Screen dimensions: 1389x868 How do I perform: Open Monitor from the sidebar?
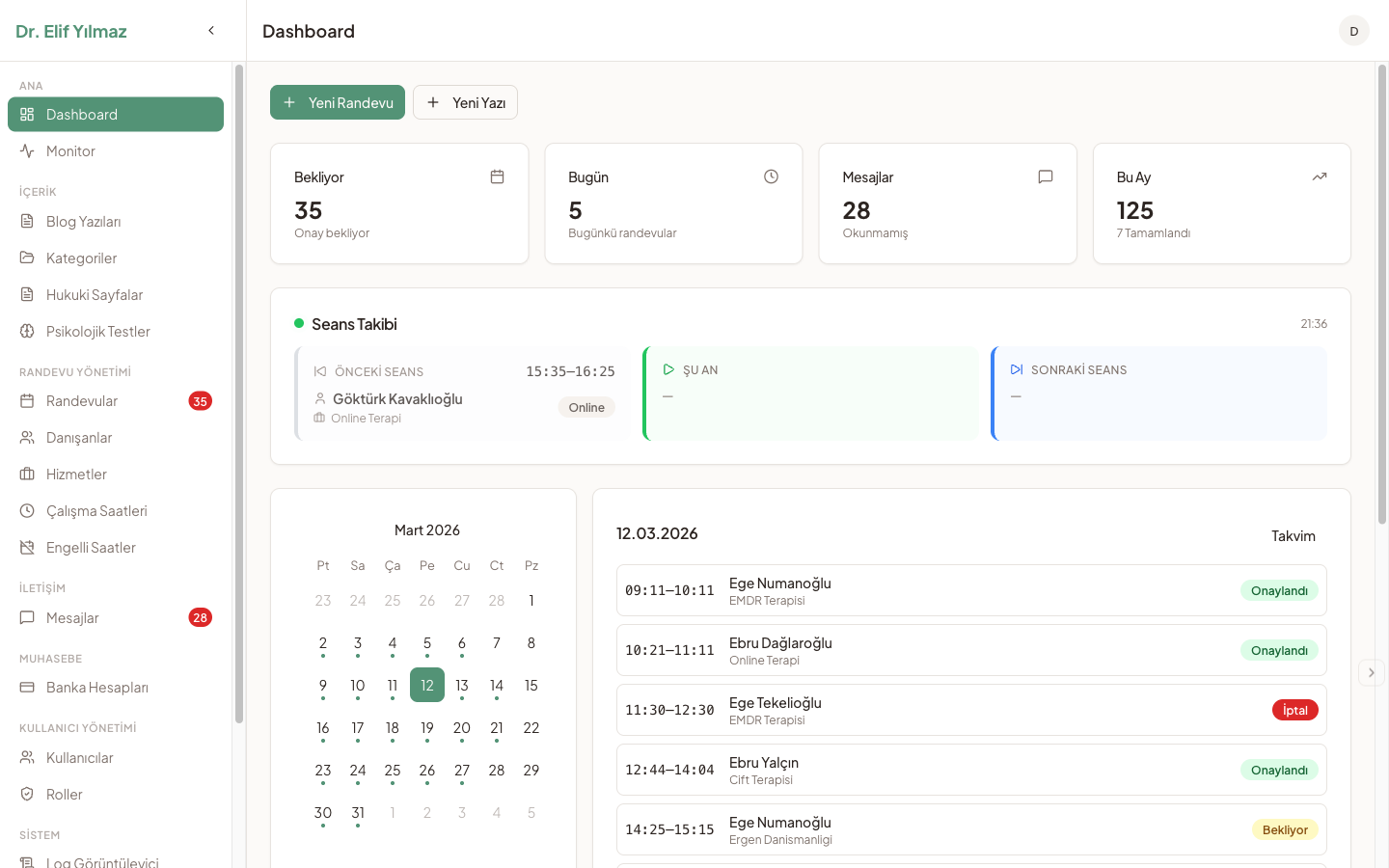pyautogui.click(x=70, y=151)
